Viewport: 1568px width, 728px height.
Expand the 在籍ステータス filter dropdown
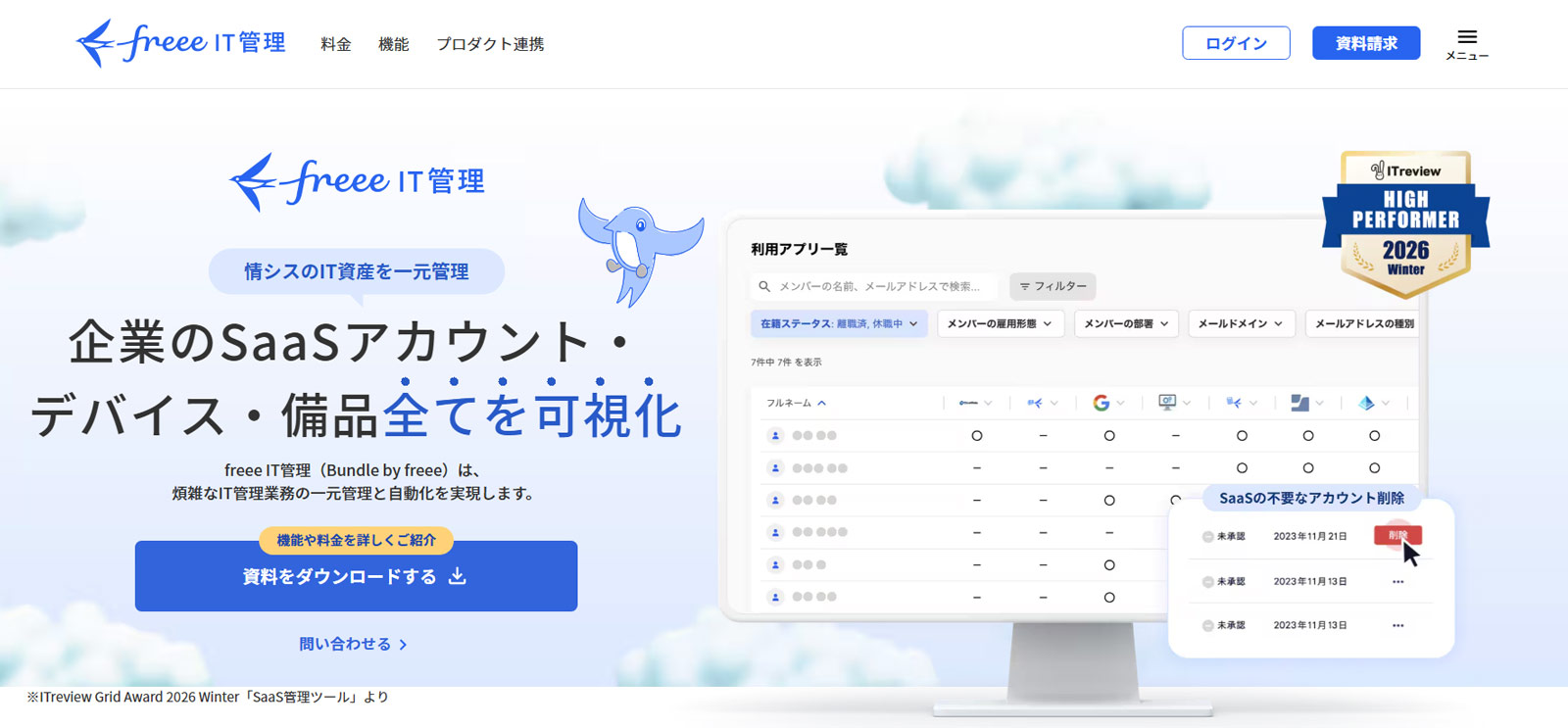(x=839, y=323)
